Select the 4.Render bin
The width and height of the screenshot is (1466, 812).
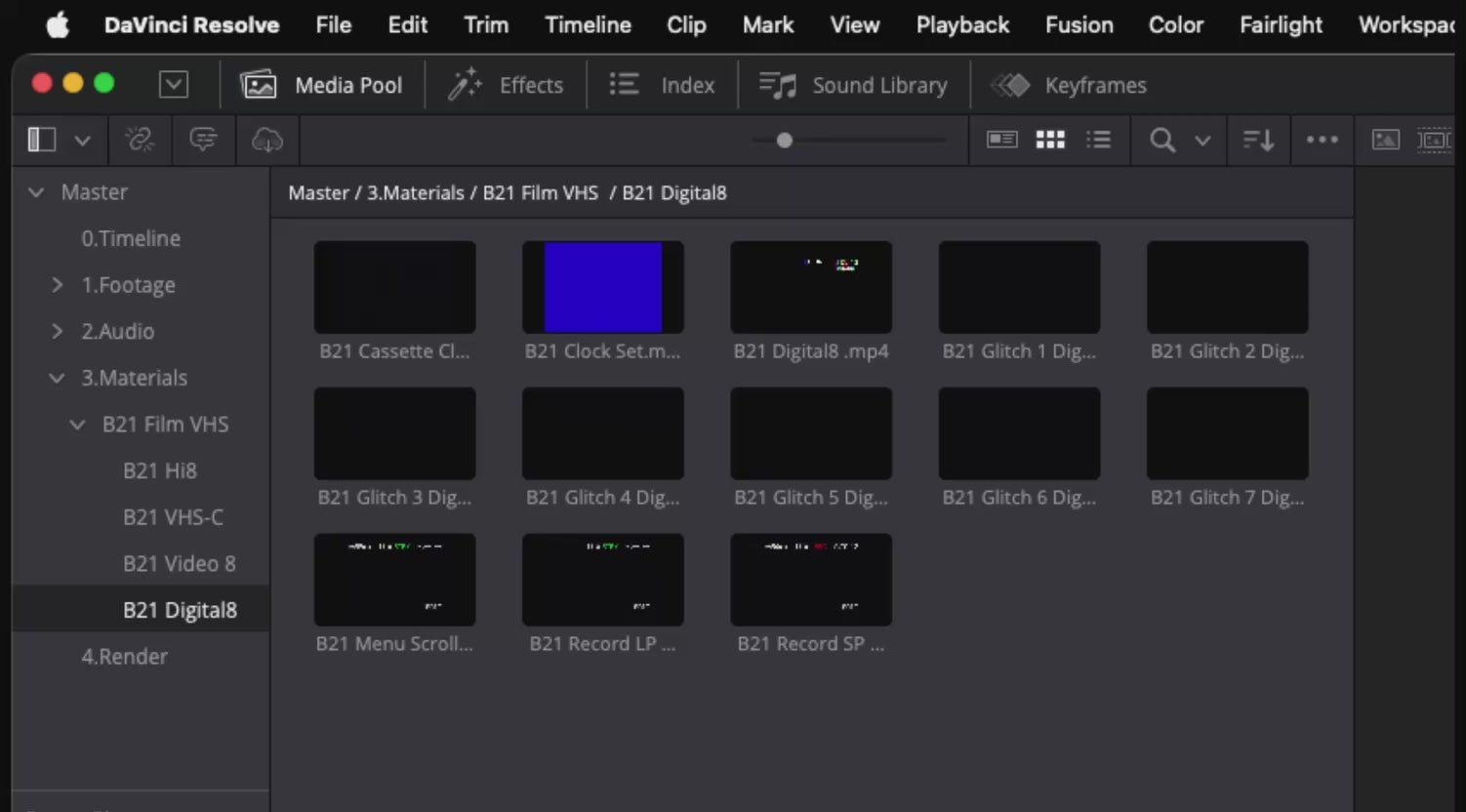coord(124,657)
